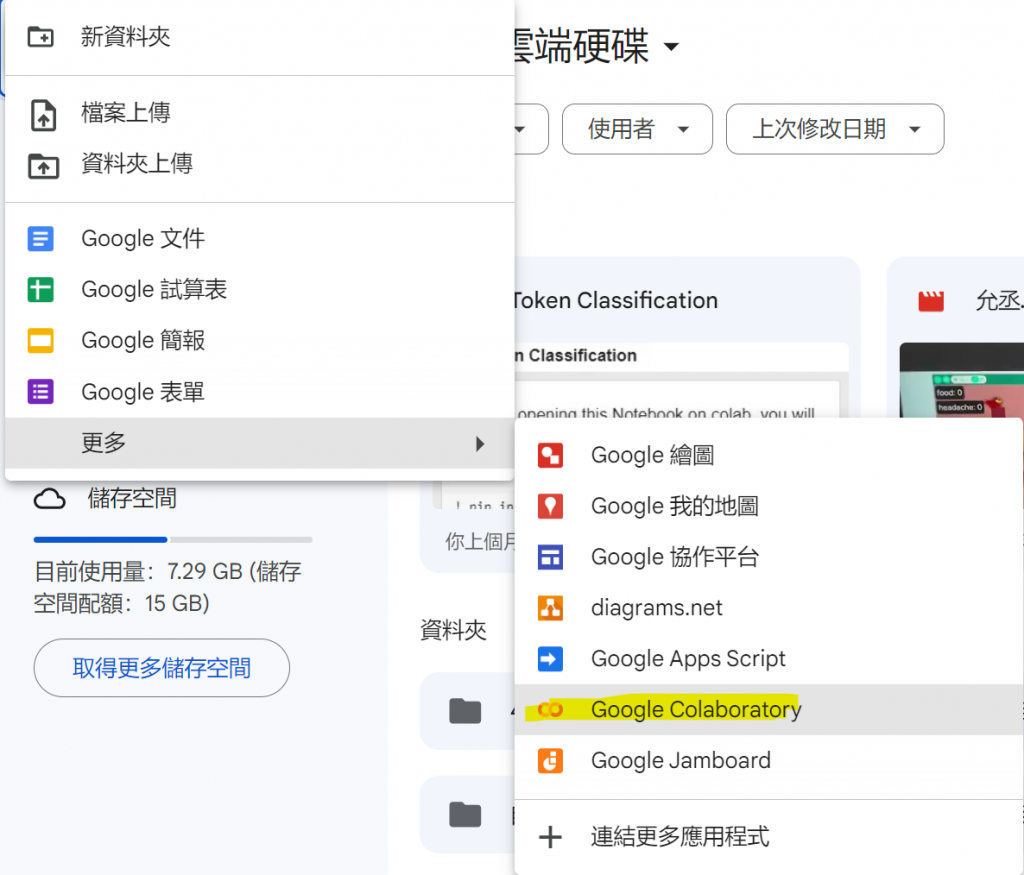Click the storage cloud icon
Viewport: 1024px width, 875px height.
pos(50,499)
